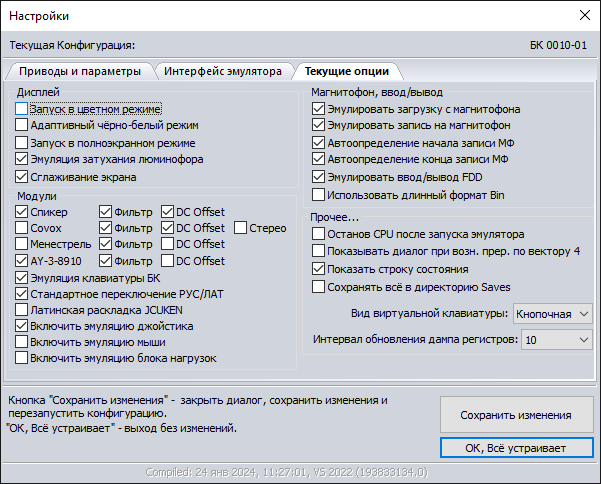
Task: Open the Вид виртуальной клавиатуры dropdown
Action: click(x=553, y=314)
